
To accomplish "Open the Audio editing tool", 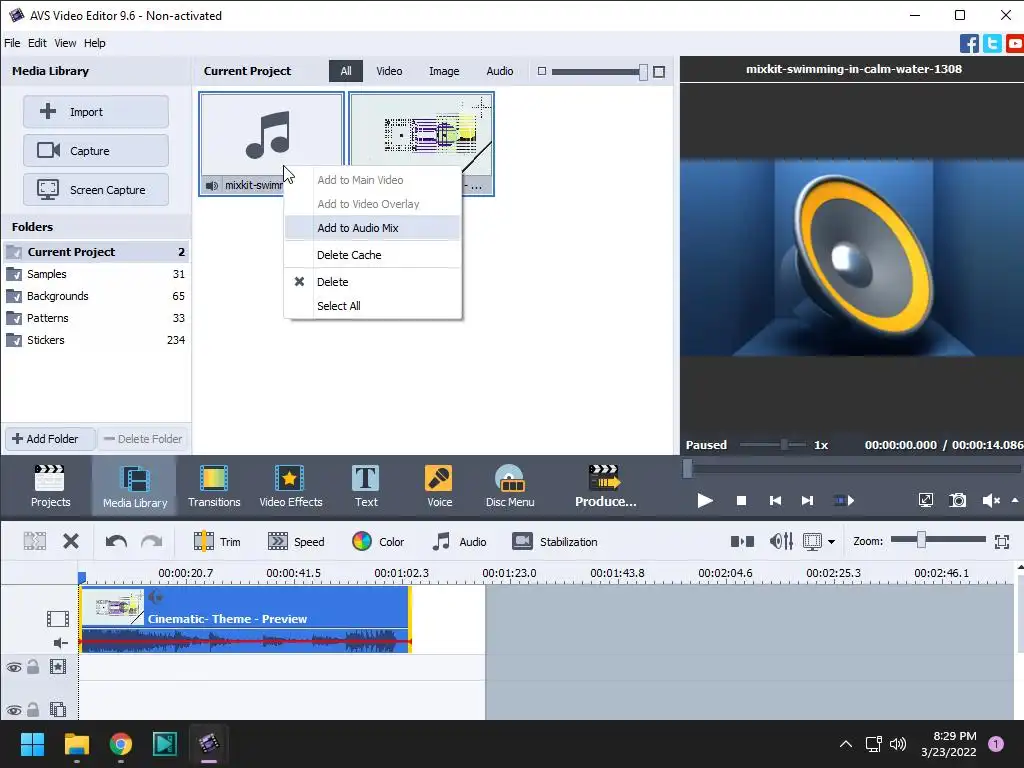I will pyautogui.click(x=459, y=541).
